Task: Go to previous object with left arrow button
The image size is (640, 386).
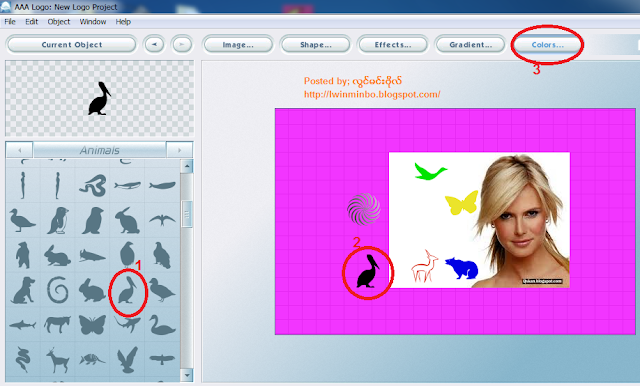Action: [x=154, y=44]
